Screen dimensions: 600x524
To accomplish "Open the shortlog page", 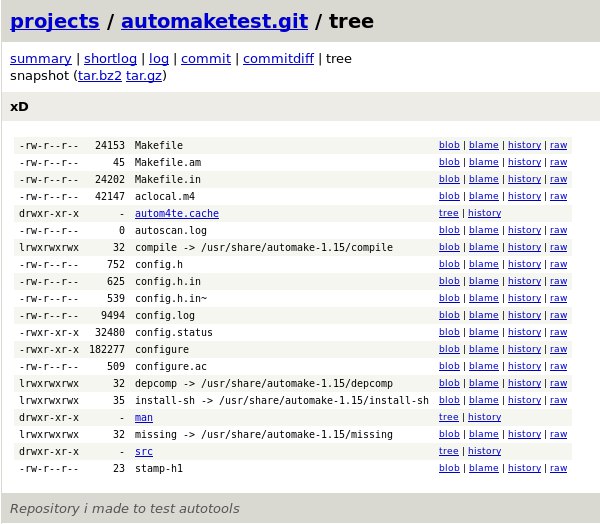I will (x=110, y=59).
